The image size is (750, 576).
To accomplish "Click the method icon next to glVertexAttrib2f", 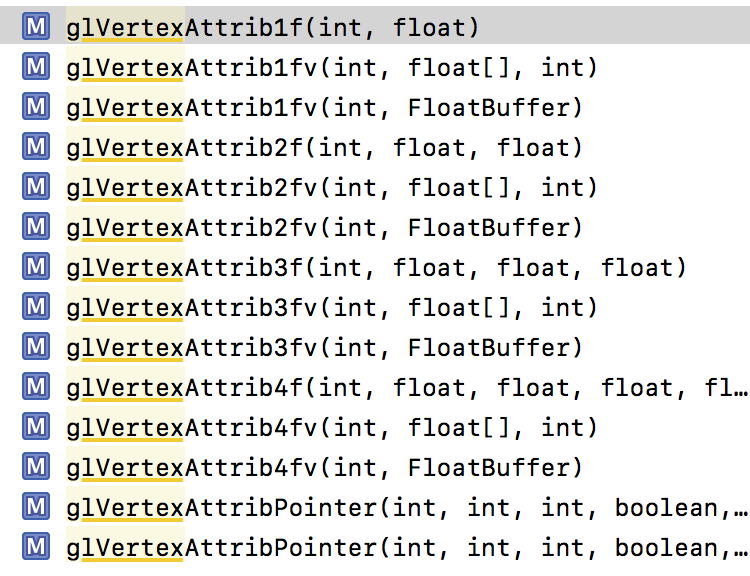I will pos(36,148).
